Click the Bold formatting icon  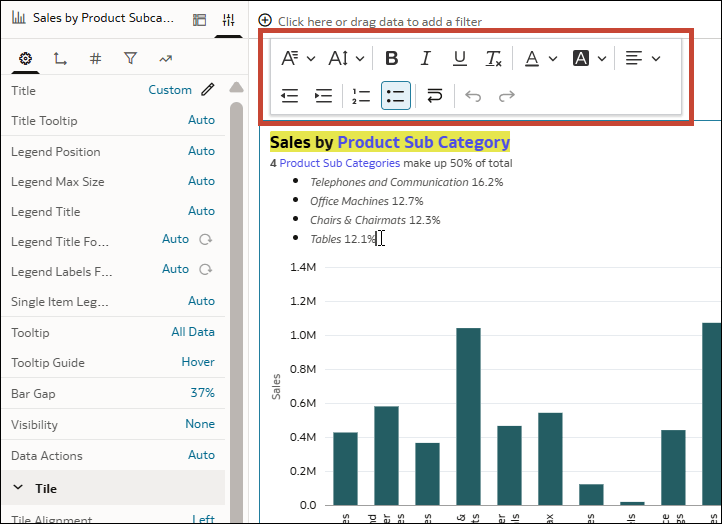[x=391, y=58]
